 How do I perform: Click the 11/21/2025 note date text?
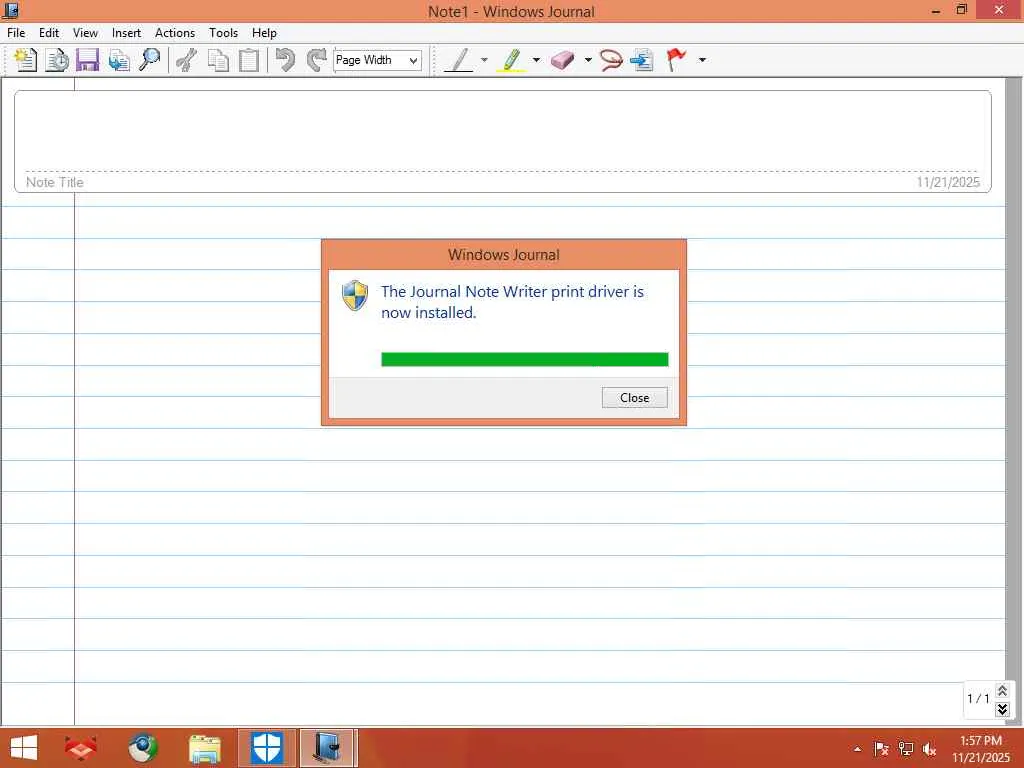948,182
